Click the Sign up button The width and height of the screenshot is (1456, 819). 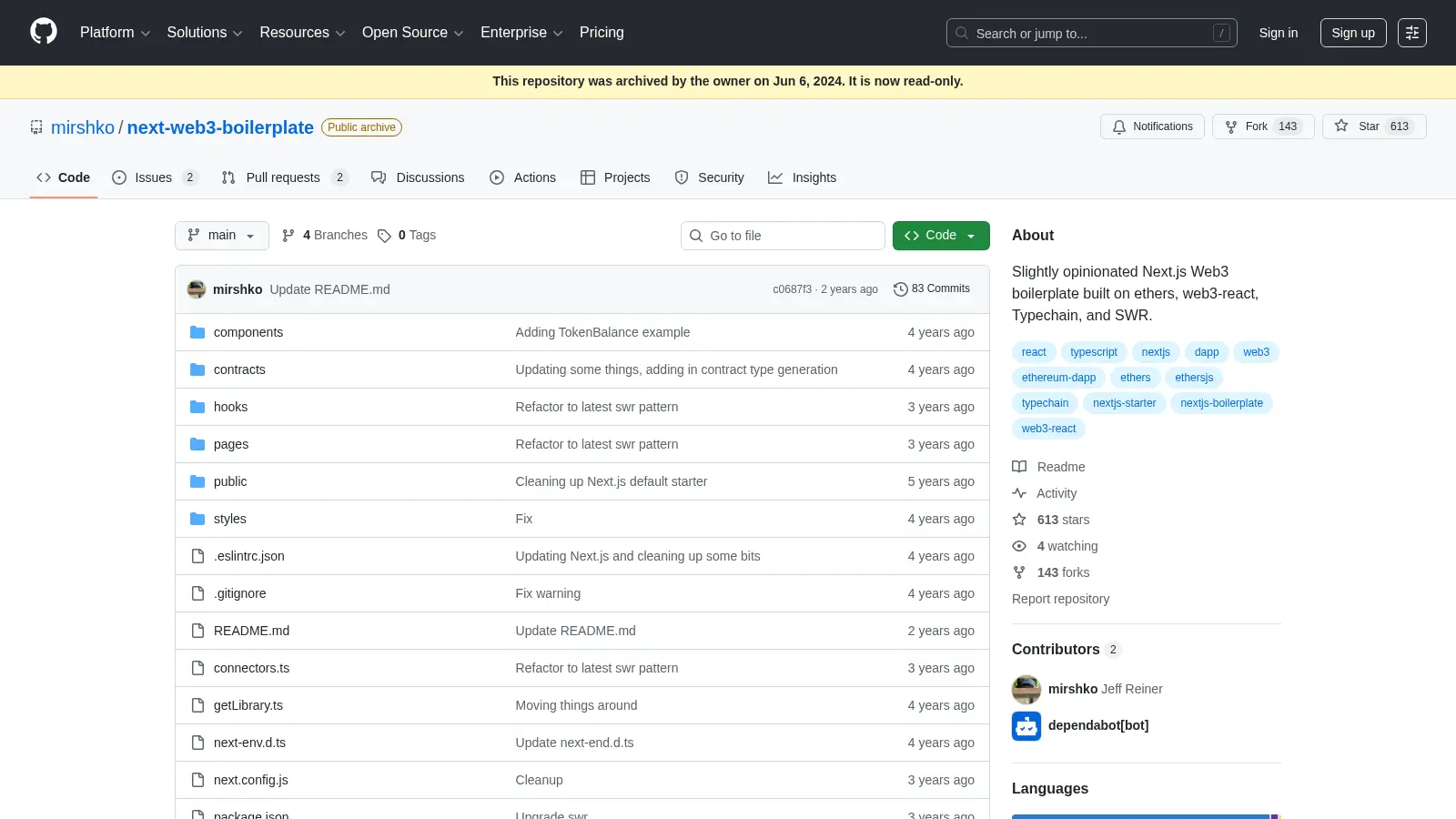click(1353, 33)
